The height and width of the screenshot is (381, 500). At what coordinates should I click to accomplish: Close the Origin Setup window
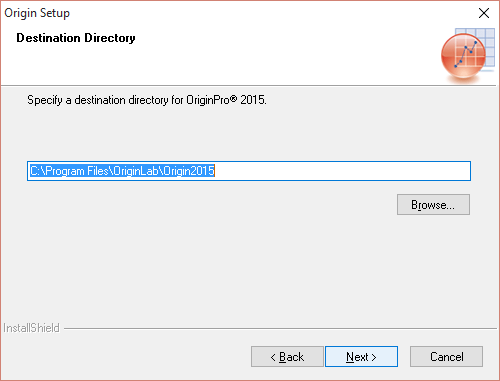pyautogui.click(x=484, y=13)
